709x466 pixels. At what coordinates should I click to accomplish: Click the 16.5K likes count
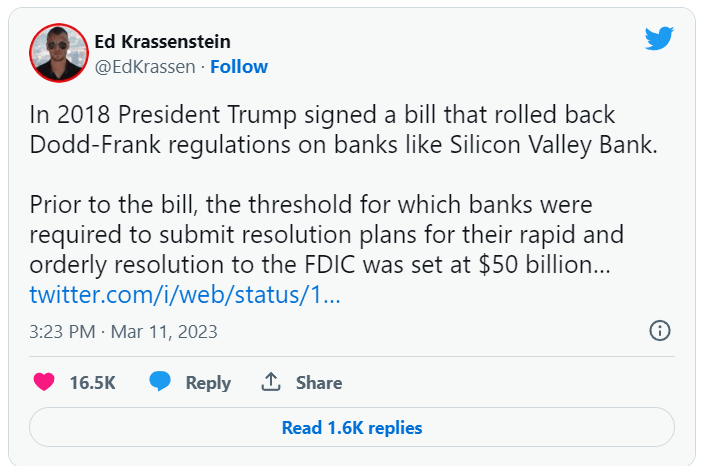(92, 382)
